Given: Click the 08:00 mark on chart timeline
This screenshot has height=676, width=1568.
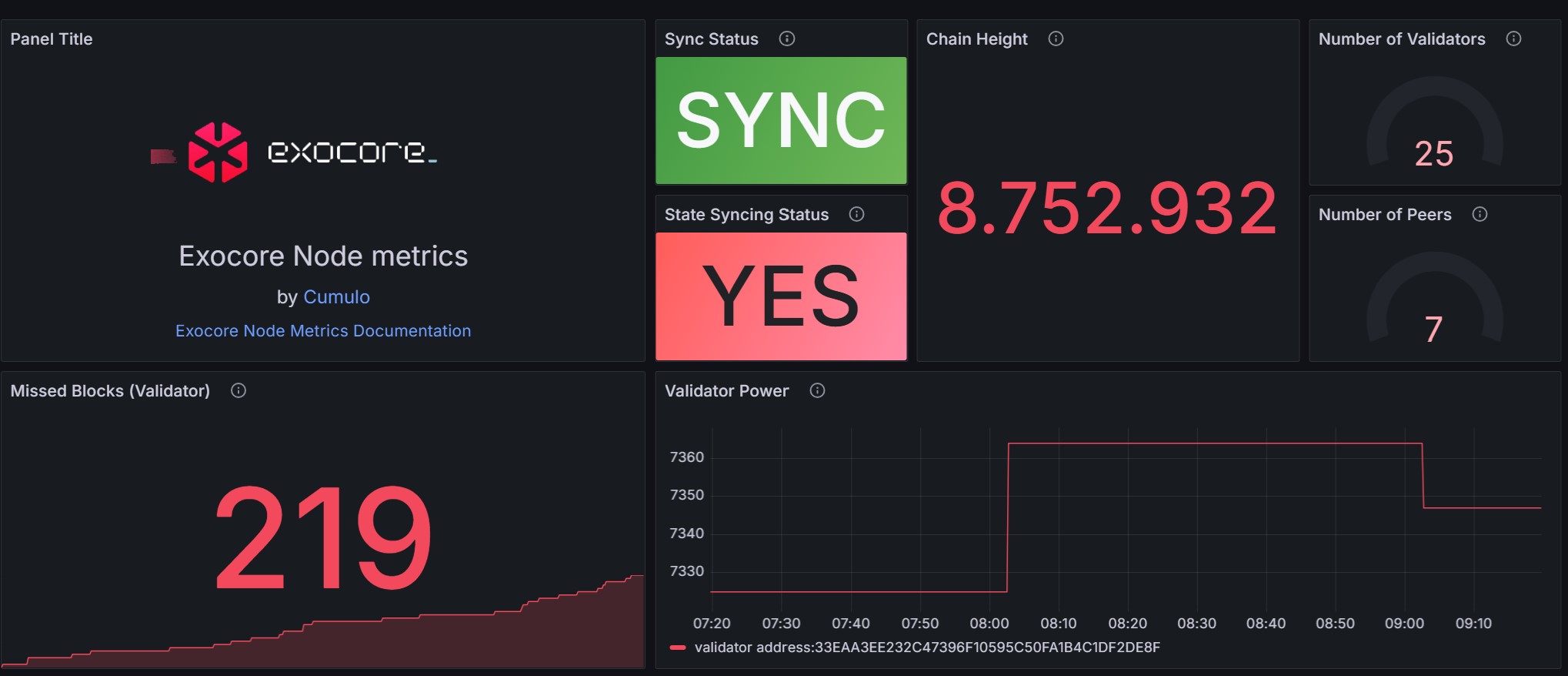Looking at the screenshot, I should coord(989,623).
